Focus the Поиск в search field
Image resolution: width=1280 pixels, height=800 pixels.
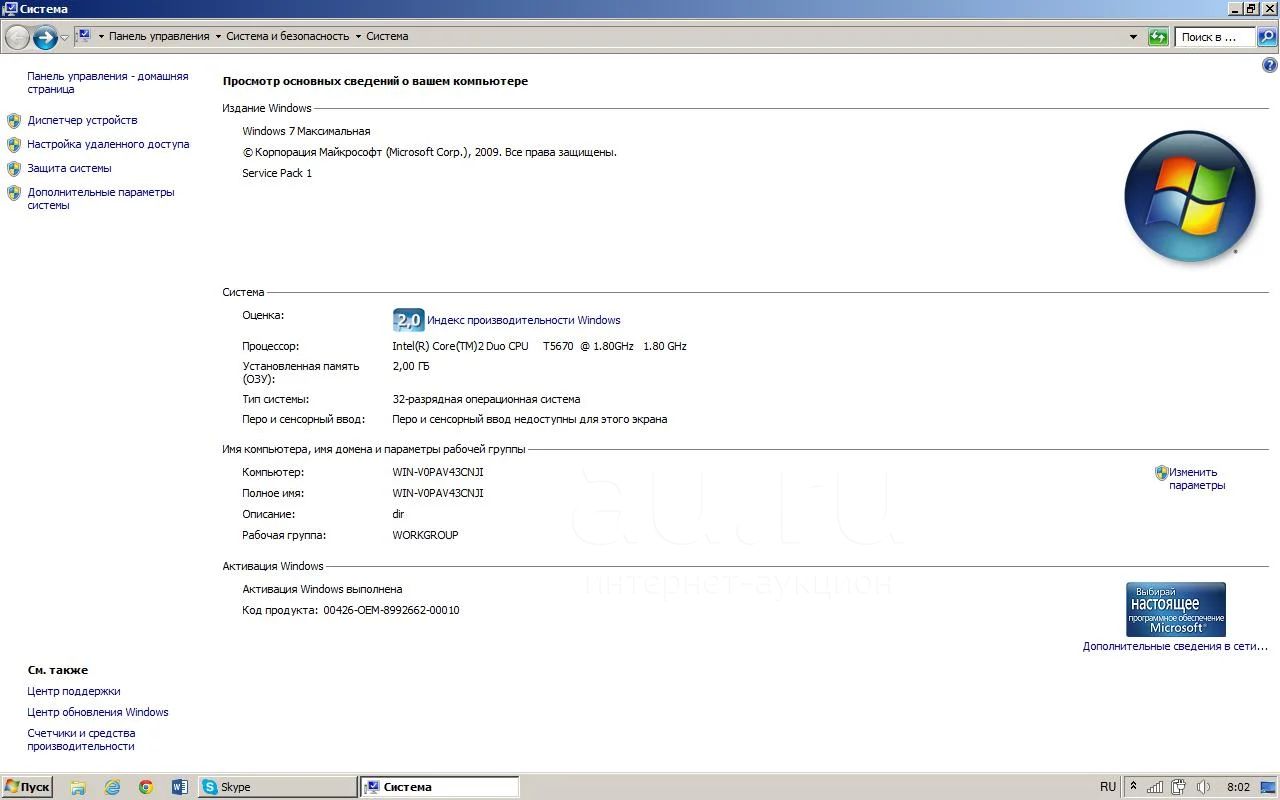[1214, 37]
